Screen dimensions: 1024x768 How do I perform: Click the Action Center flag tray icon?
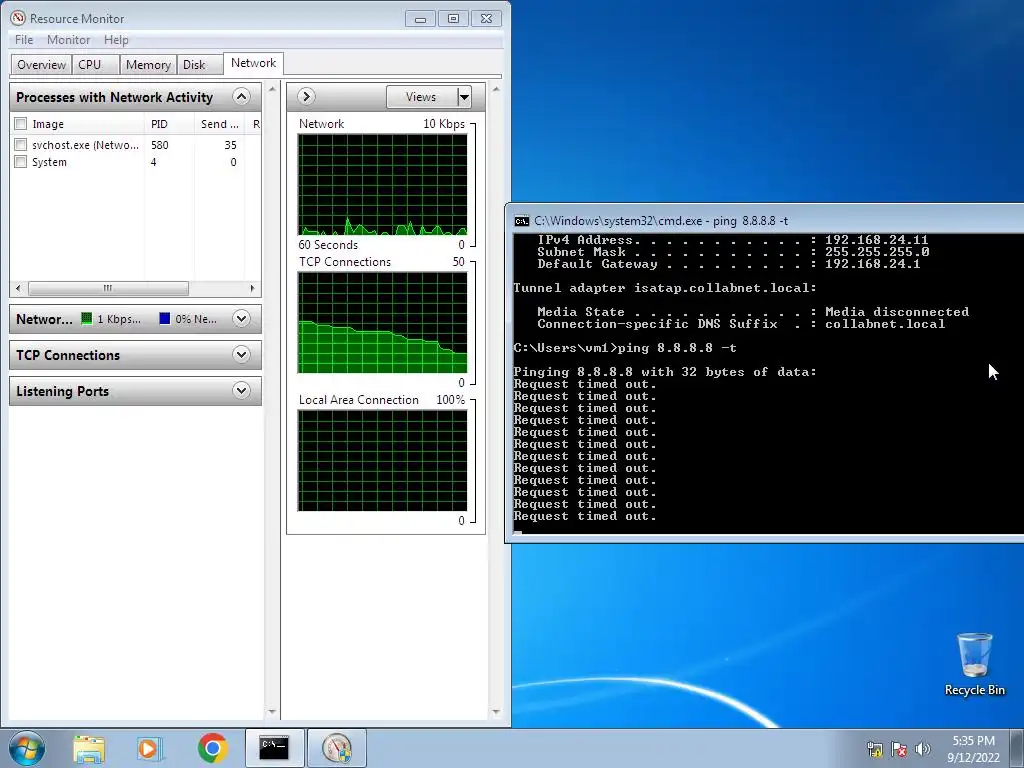coord(899,749)
